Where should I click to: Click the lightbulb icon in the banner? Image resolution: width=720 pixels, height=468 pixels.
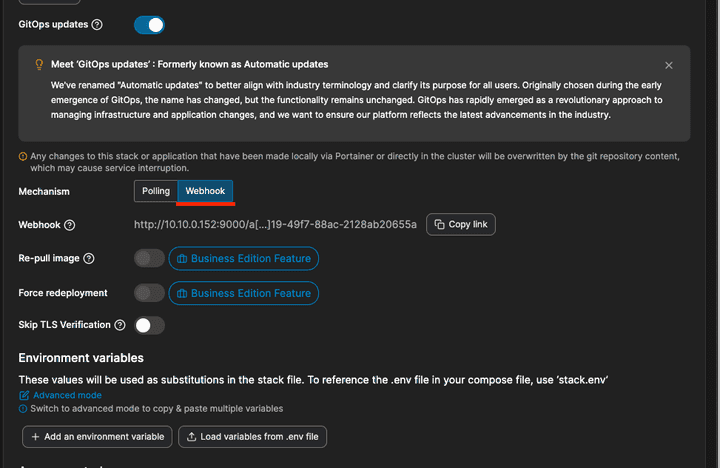click(x=39, y=65)
